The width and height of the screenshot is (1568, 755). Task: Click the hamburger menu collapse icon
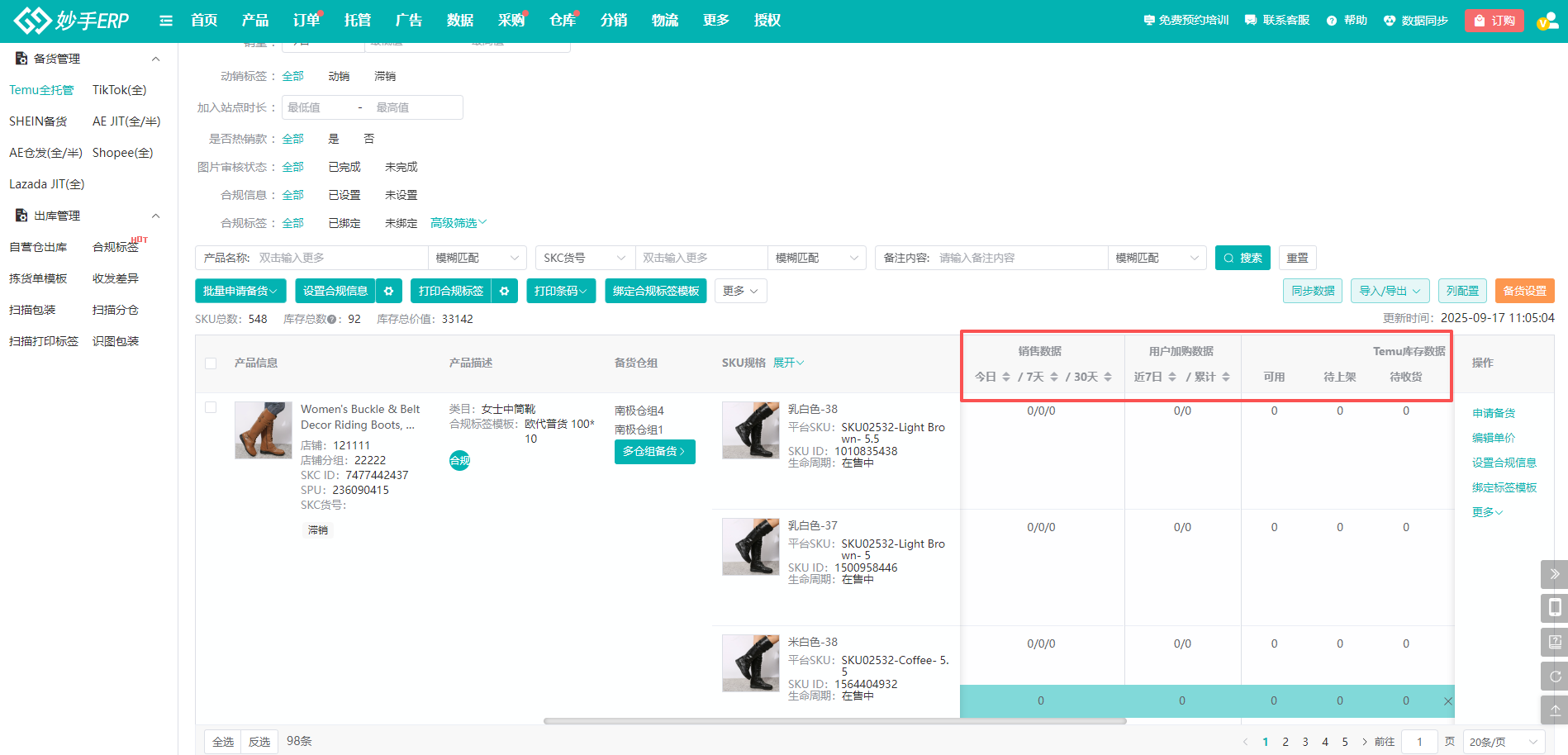pos(166,21)
